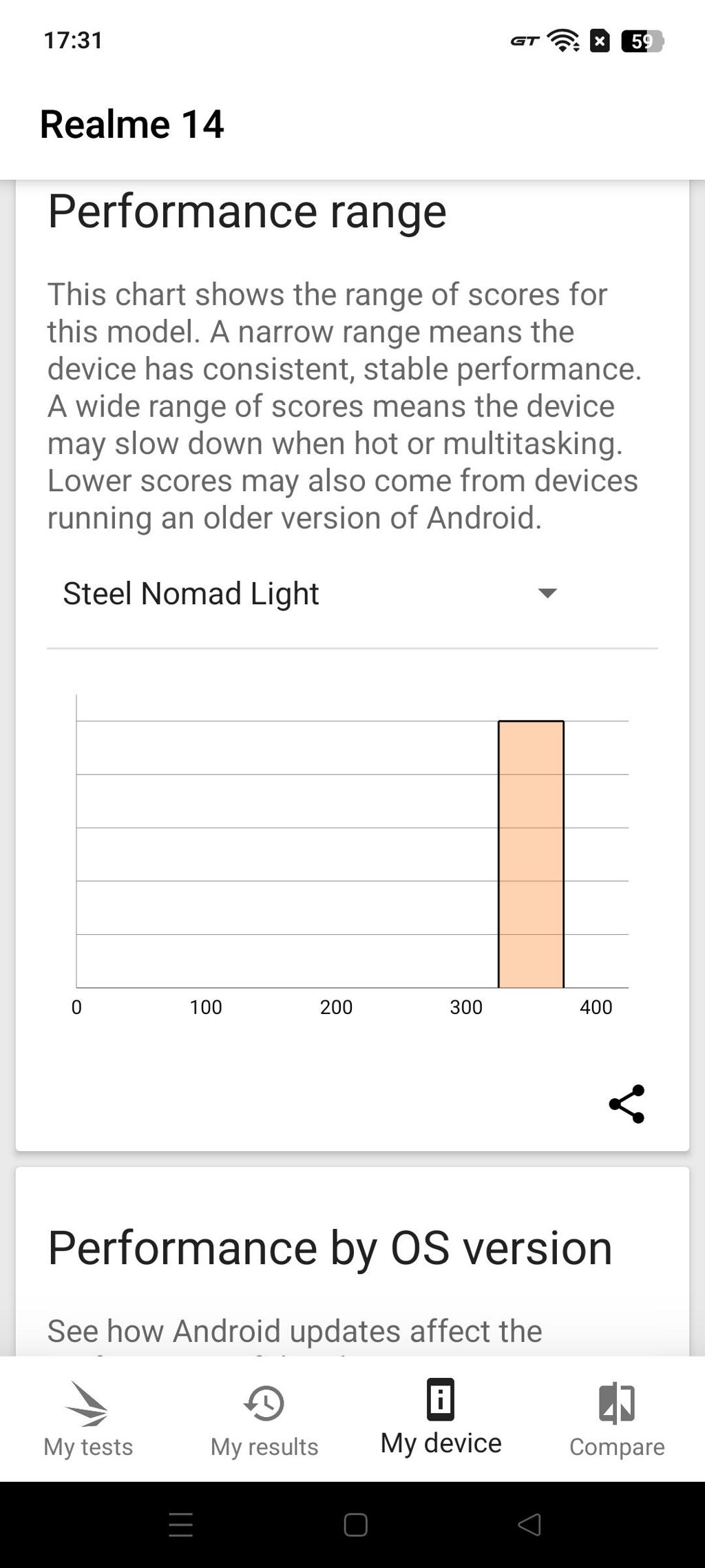Screen dimensions: 705x1568
Task: Tap the Realme 14 title
Action: 132,124
